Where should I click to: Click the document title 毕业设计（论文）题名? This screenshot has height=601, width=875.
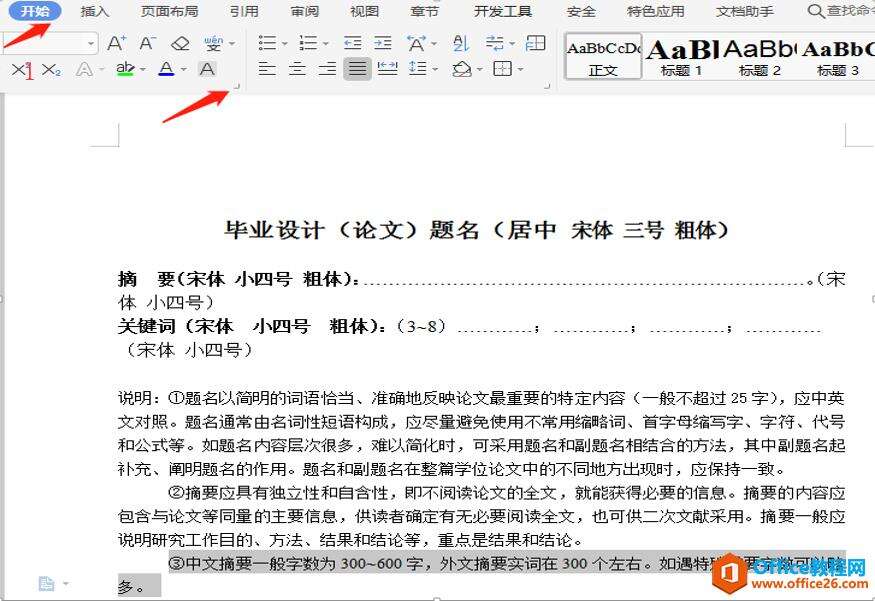[x=352, y=230]
